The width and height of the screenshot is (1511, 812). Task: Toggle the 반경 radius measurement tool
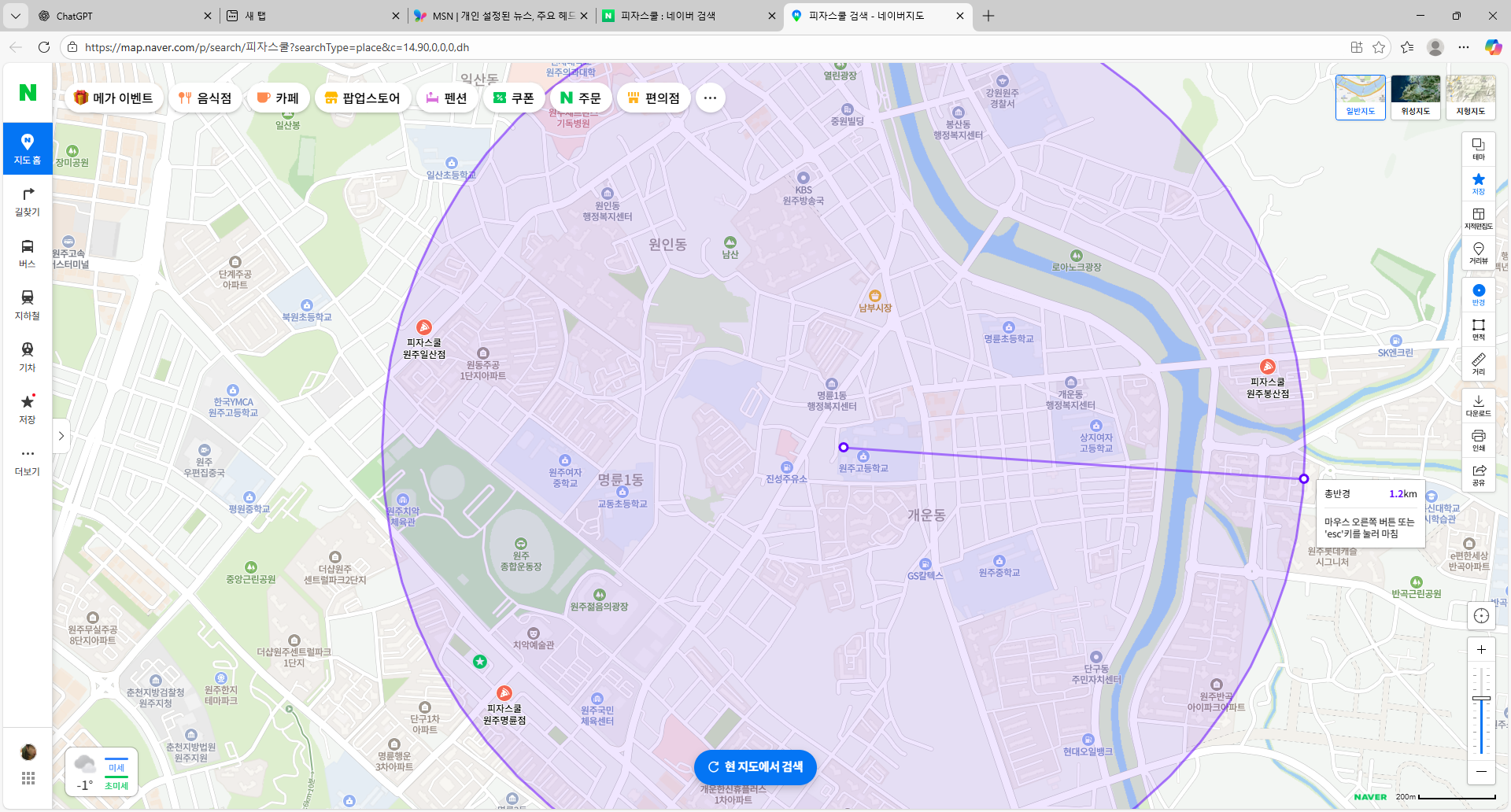1479,294
